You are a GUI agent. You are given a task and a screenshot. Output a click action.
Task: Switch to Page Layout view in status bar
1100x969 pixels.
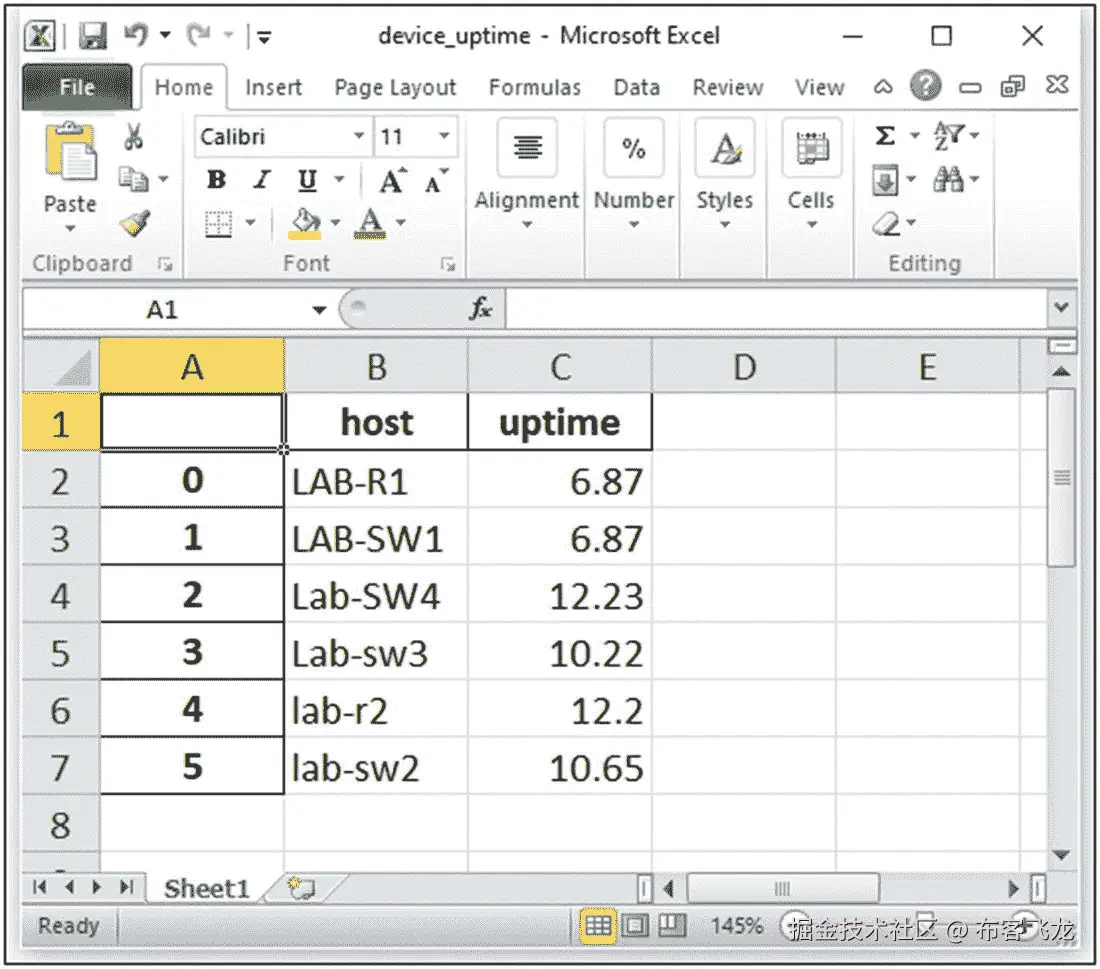[x=635, y=926]
